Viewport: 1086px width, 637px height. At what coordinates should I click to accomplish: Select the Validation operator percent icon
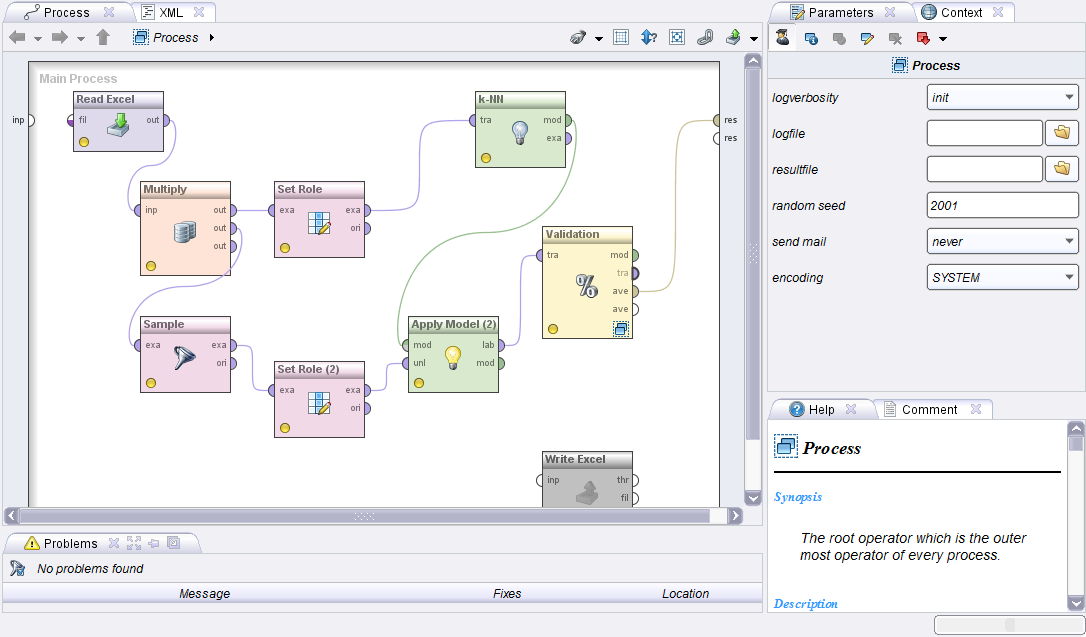coord(587,285)
